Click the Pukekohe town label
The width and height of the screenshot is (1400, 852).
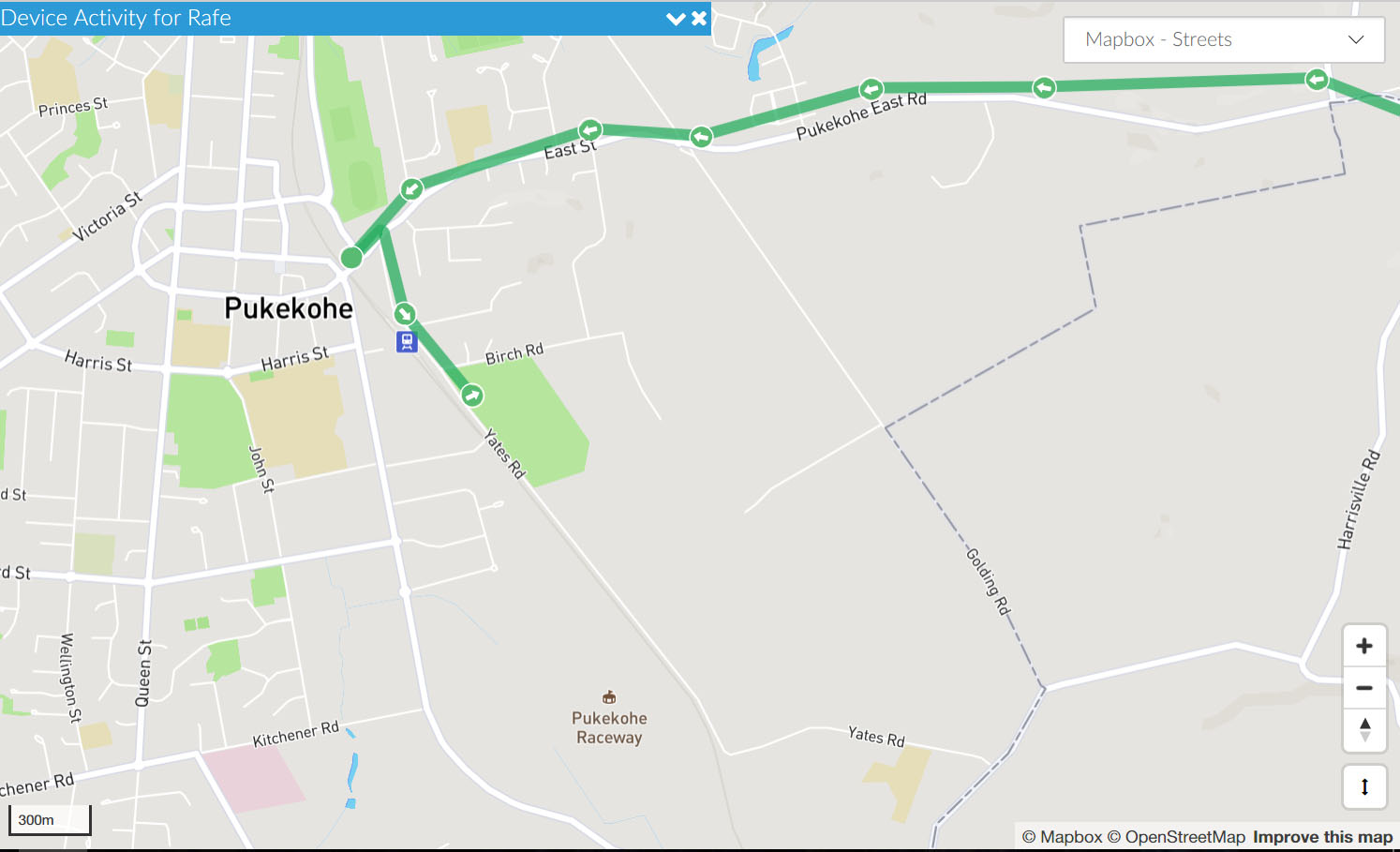click(289, 308)
